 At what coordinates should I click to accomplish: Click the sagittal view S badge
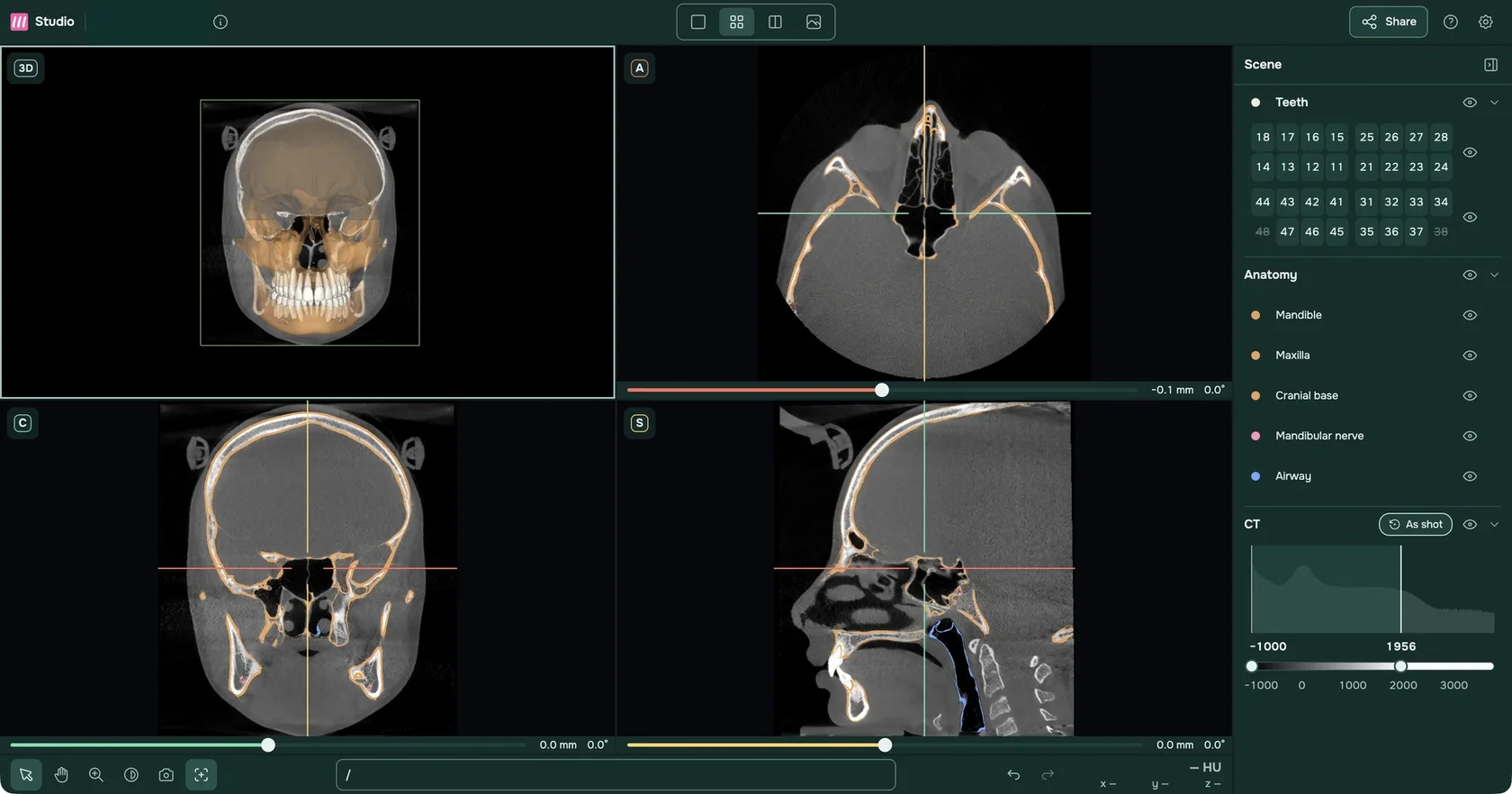[x=639, y=423]
